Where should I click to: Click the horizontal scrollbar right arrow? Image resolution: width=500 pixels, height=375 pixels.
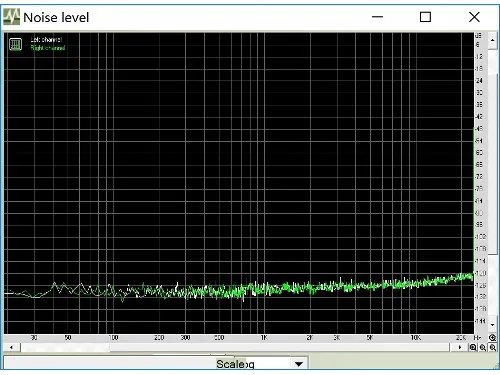click(x=460, y=347)
